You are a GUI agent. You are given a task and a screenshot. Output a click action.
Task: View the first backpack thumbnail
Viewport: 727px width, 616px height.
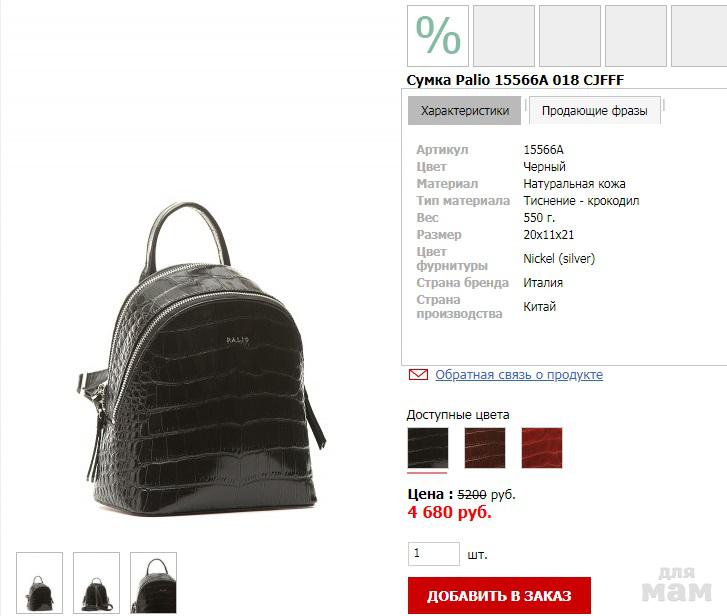[x=39, y=583]
